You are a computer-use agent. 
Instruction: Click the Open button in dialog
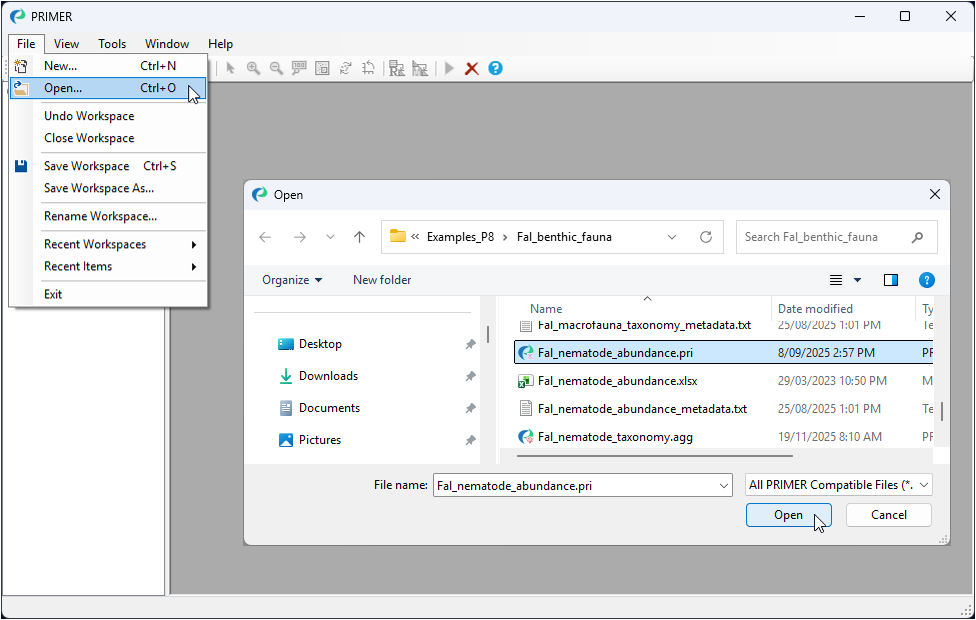click(788, 515)
